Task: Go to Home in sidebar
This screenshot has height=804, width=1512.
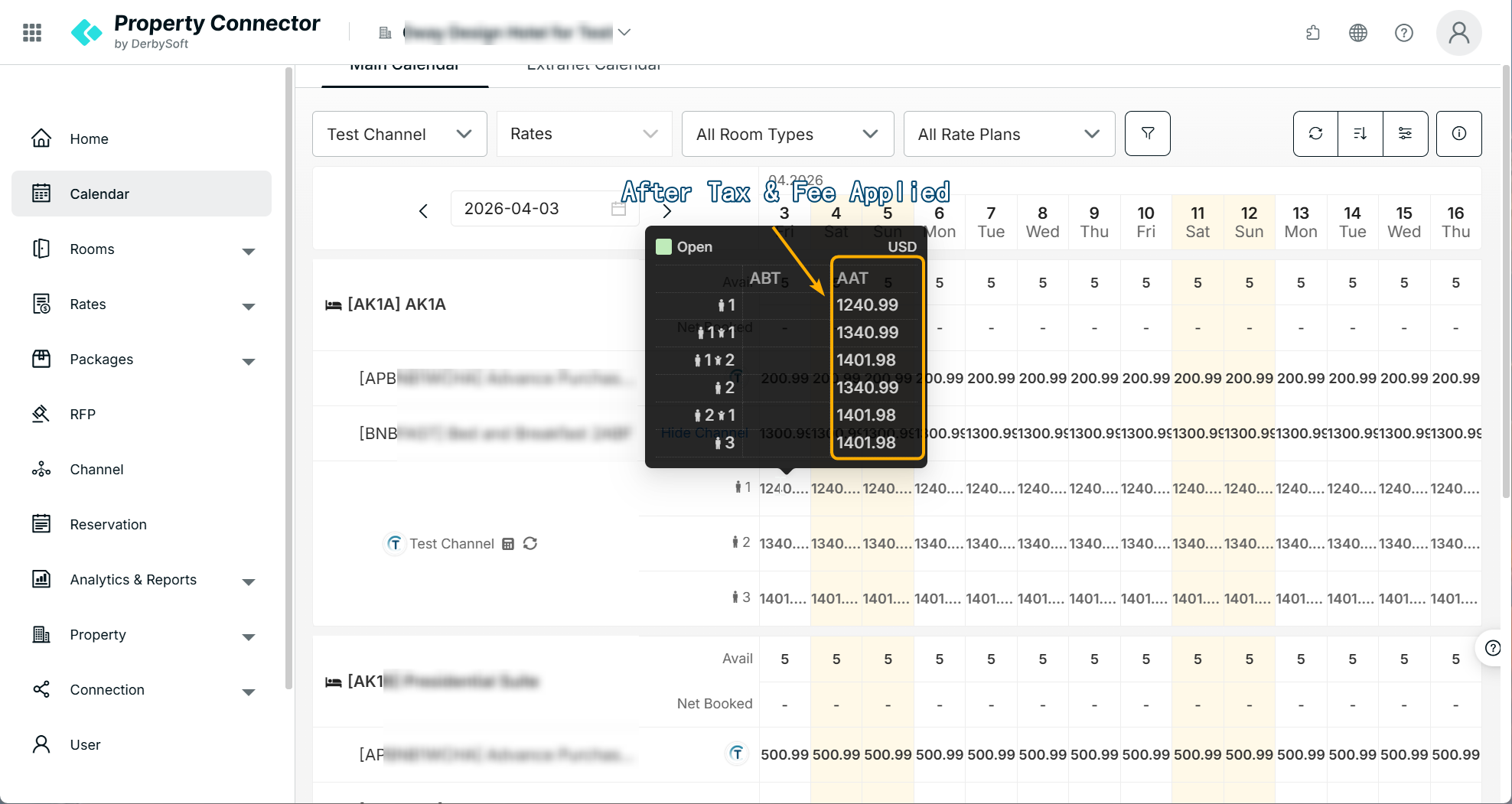Action: (142, 138)
